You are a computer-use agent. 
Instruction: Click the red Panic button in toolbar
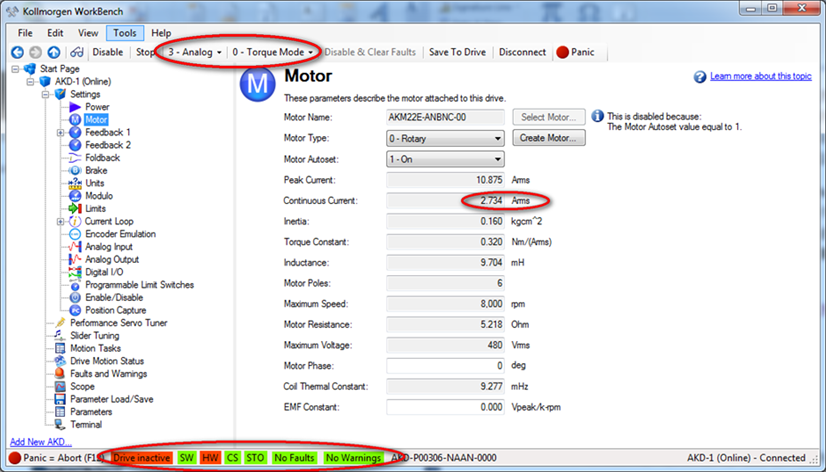click(x=576, y=52)
